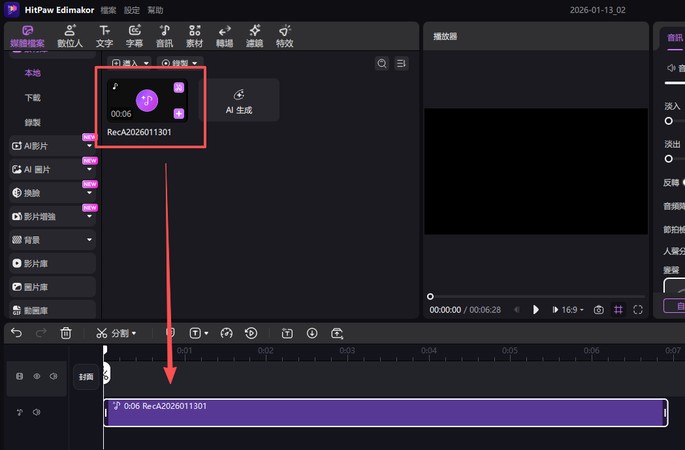Viewport: 685px width, 450px height.
Task: Click the delete trash icon in the timeline toolbar
Action: [x=66, y=333]
